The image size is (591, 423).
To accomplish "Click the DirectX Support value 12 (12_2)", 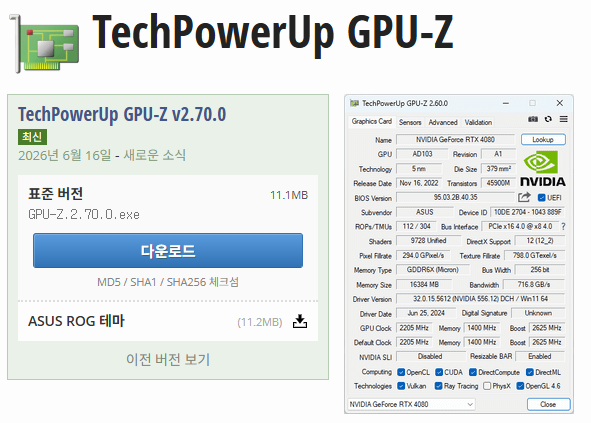I will tap(540, 241).
